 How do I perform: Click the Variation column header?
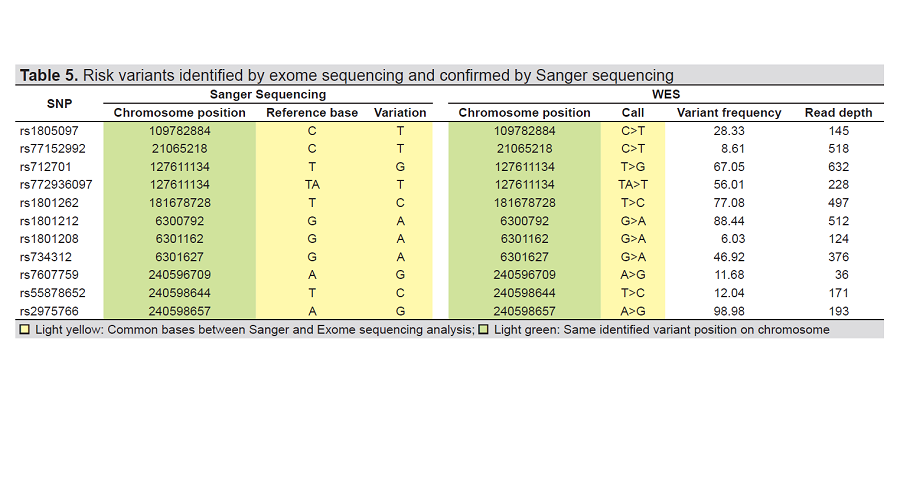tap(400, 113)
